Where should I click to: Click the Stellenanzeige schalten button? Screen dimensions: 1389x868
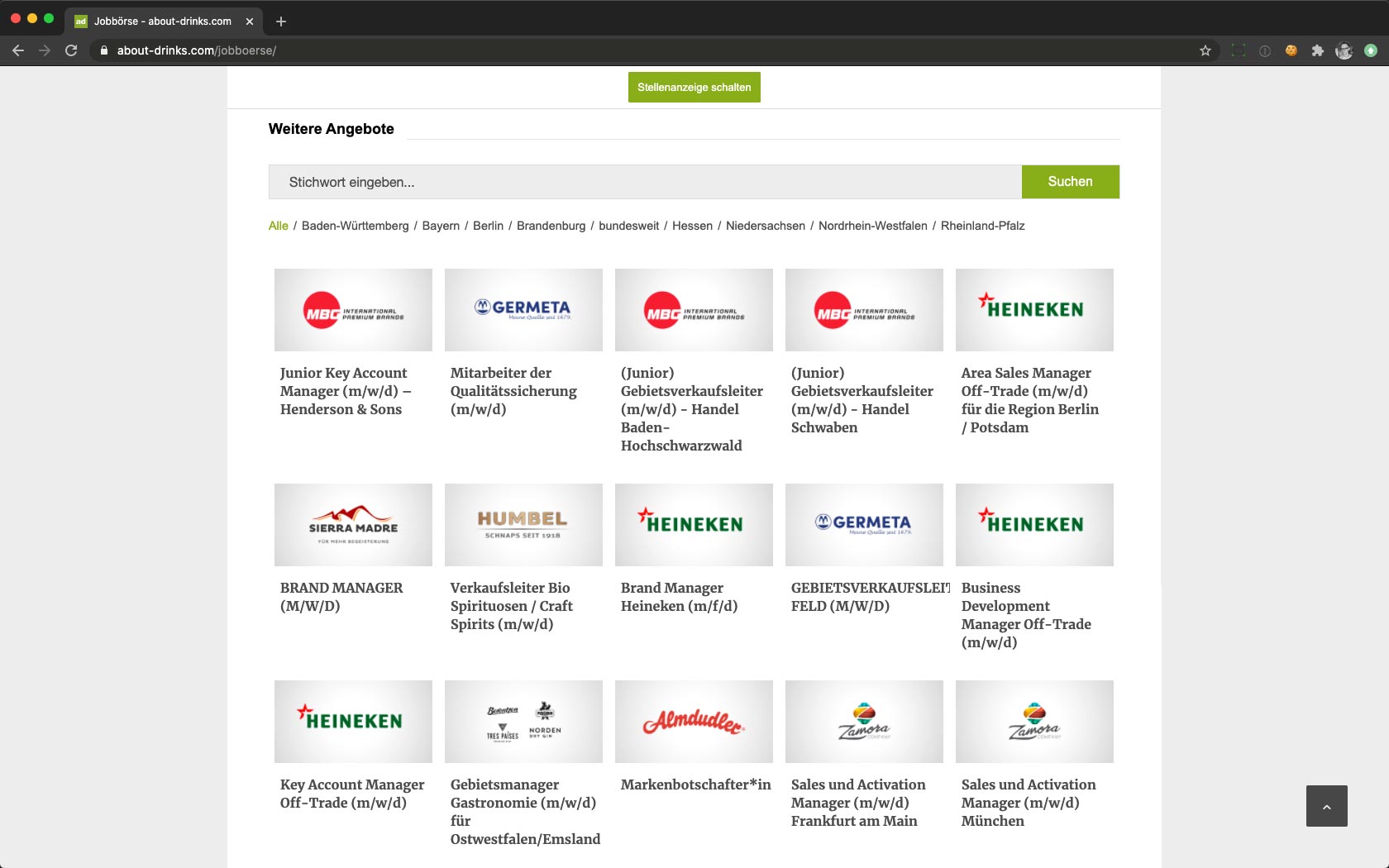point(694,88)
